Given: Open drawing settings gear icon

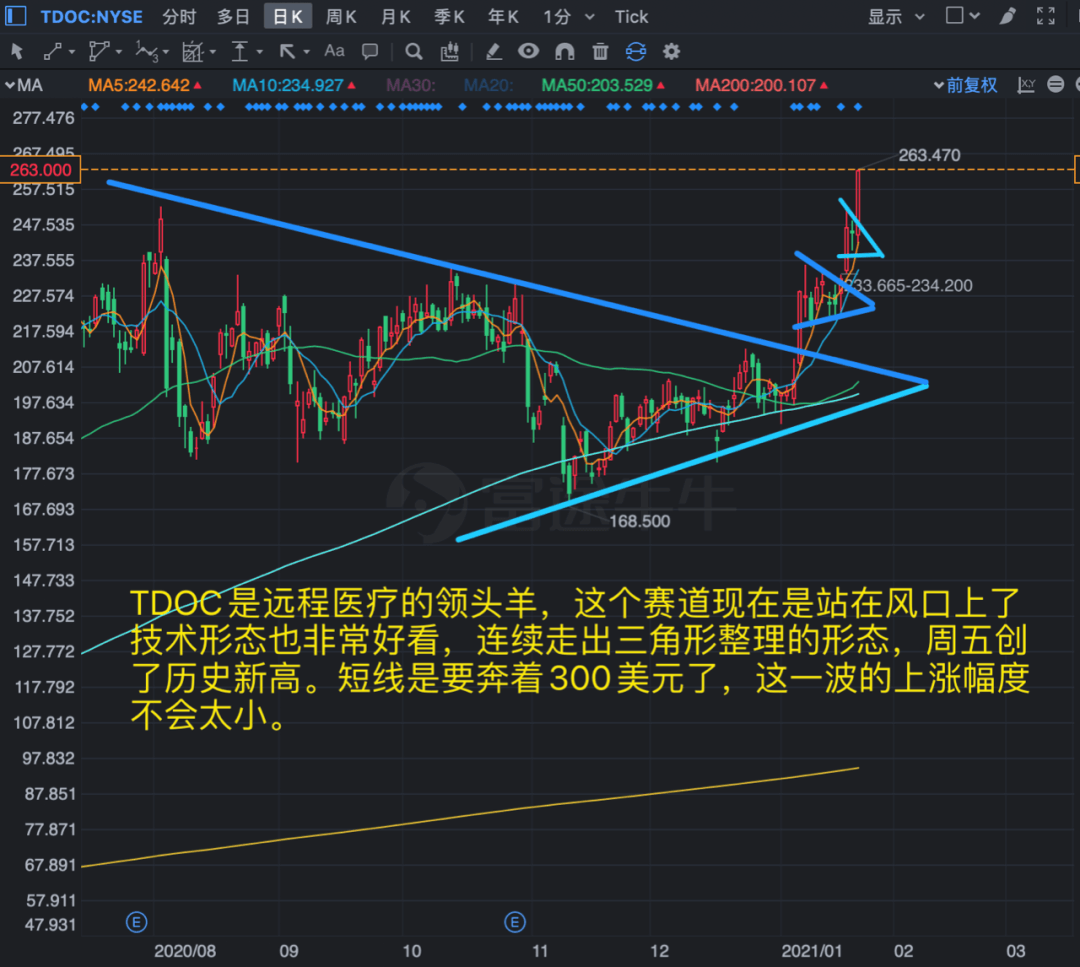Looking at the screenshot, I should (x=672, y=52).
